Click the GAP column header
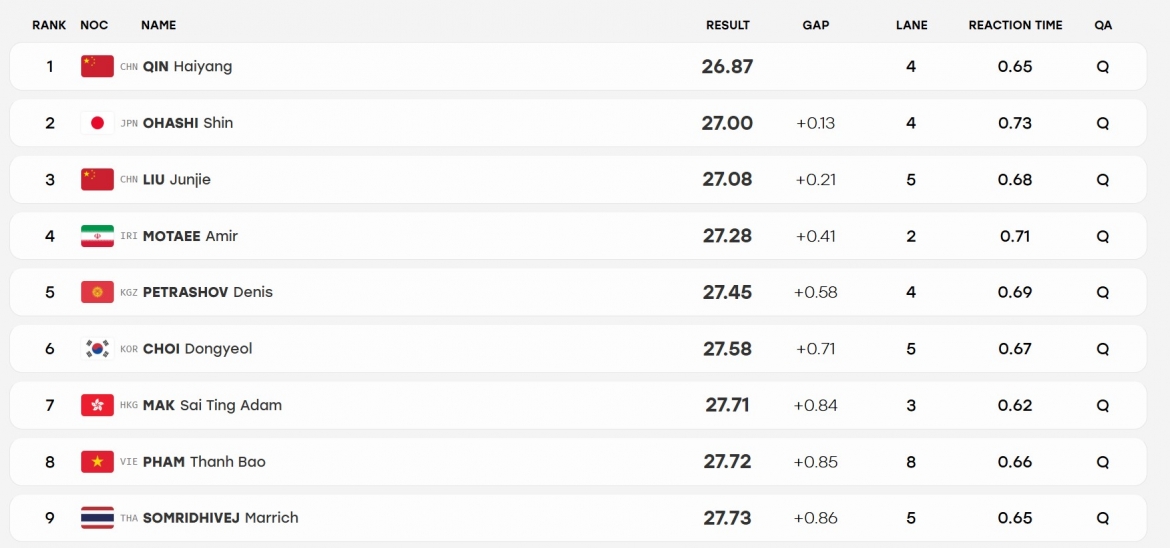Screen dimensions: 1170x548 coord(816,25)
